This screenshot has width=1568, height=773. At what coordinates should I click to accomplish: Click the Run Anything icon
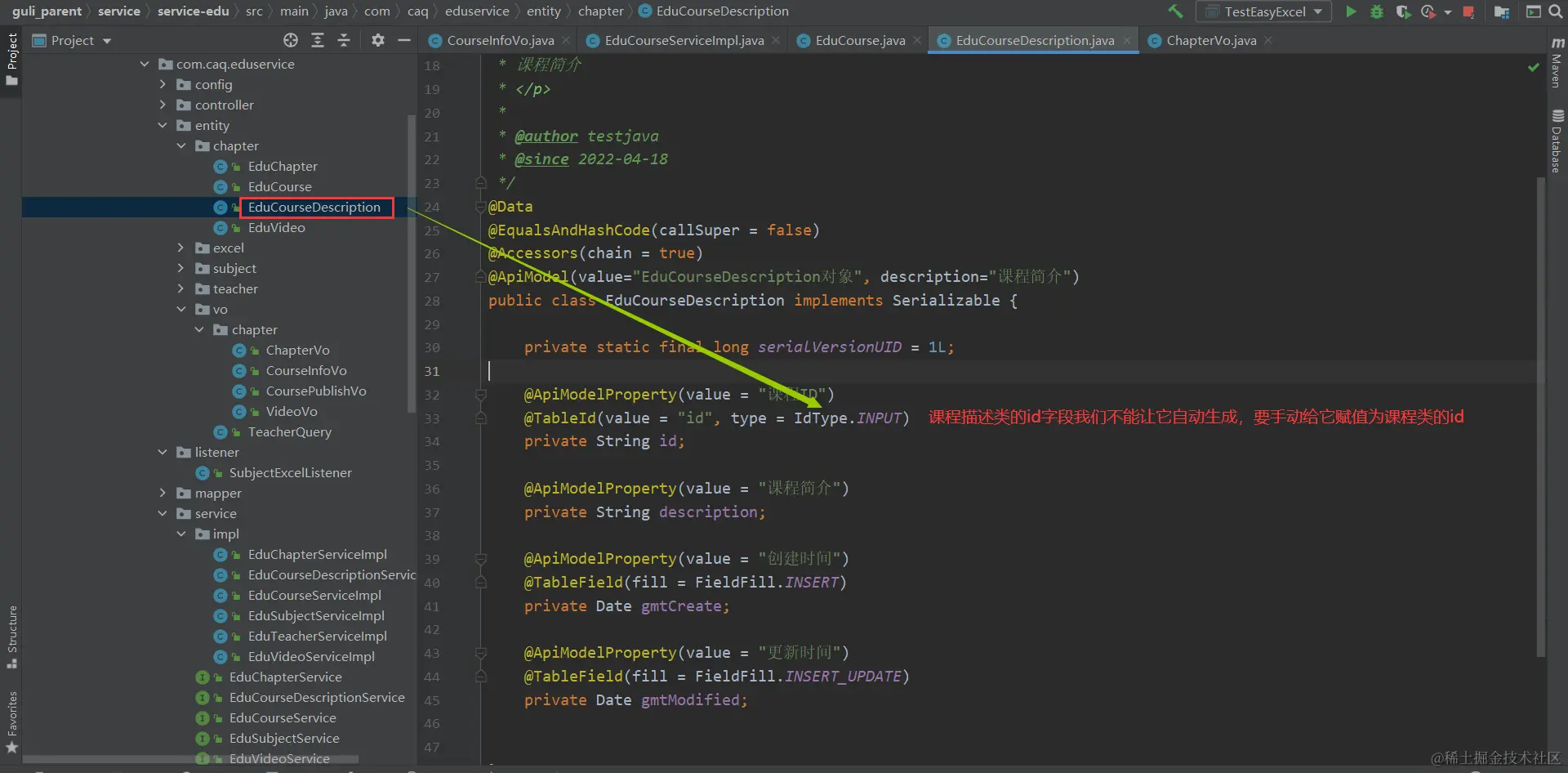tap(1533, 11)
